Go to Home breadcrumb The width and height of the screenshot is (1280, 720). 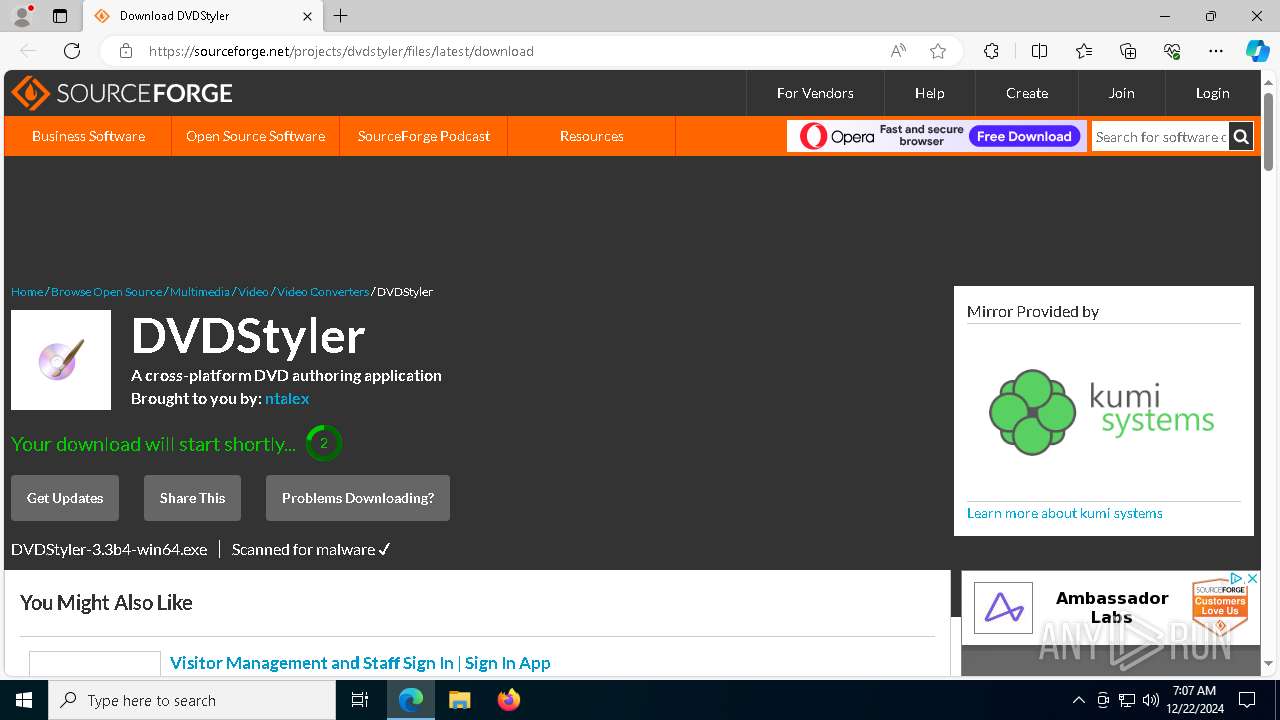click(x=27, y=292)
